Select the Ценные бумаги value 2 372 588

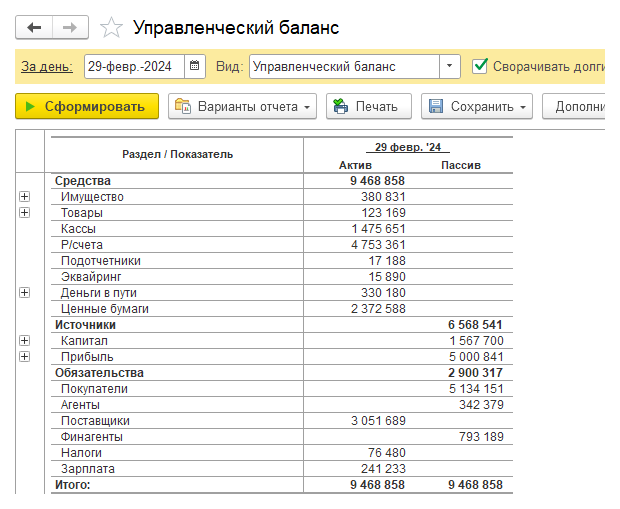pyautogui.click(x=378, y=309)
